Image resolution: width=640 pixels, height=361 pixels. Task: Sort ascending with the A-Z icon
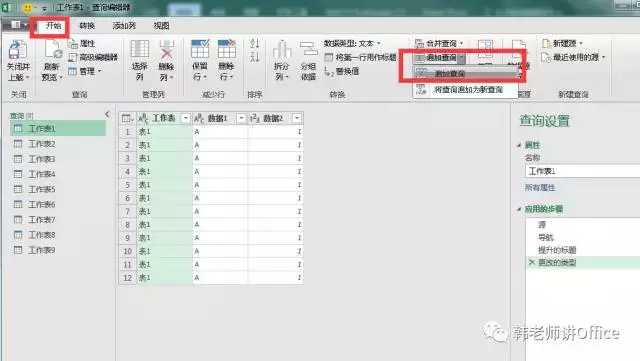254,43
